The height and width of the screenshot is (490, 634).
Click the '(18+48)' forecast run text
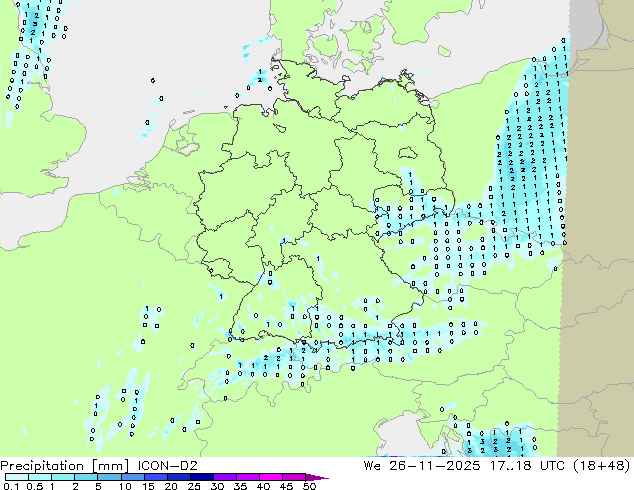(602, 465)
